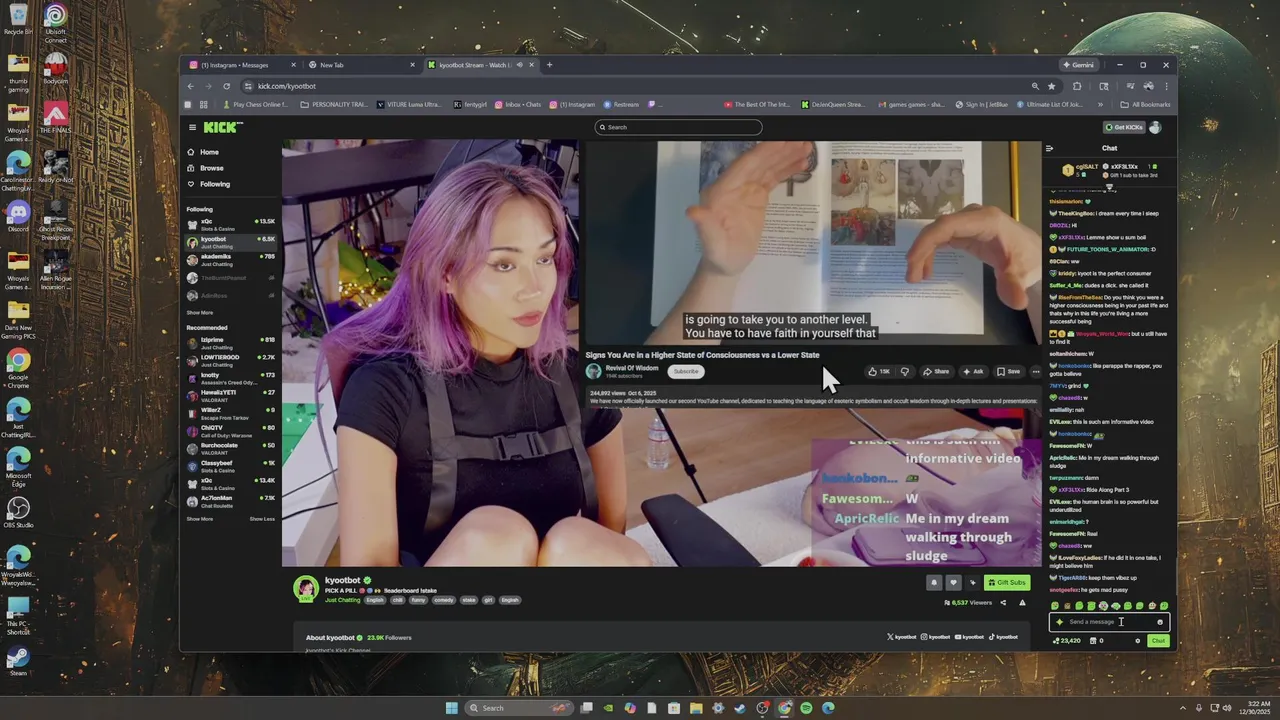Click the kick.com/kyootbot address bar
The width and height of the screenshot is (1280, 720).
(640, 86)
